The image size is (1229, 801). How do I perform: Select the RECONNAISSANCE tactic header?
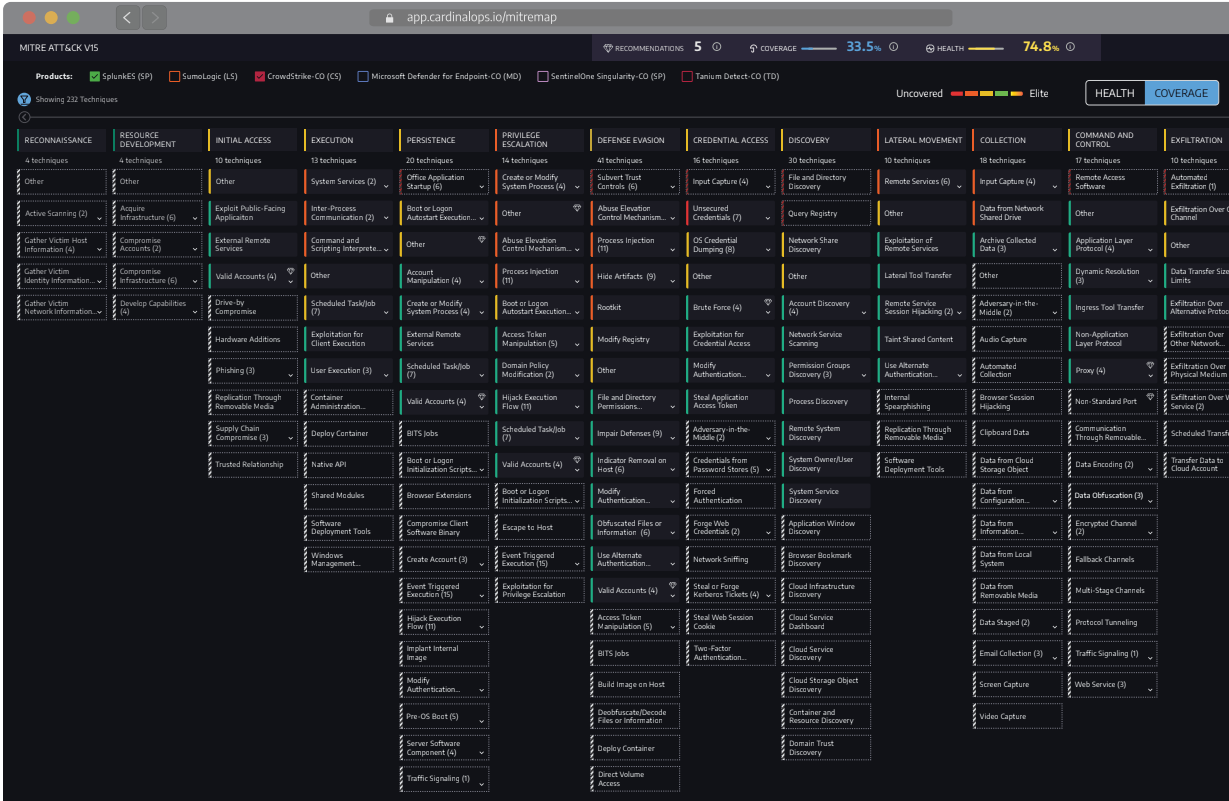coord(62,140)
